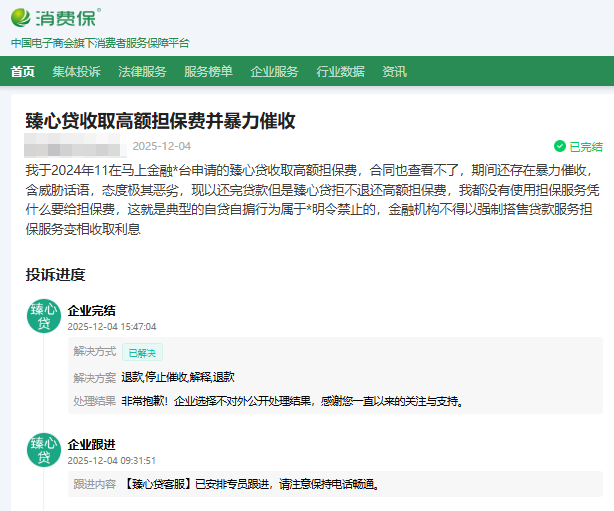Image resolution: width=614 pixels, height=511 pixels.
Task: Click the 投诉进度 section heading
Action: 55,274
